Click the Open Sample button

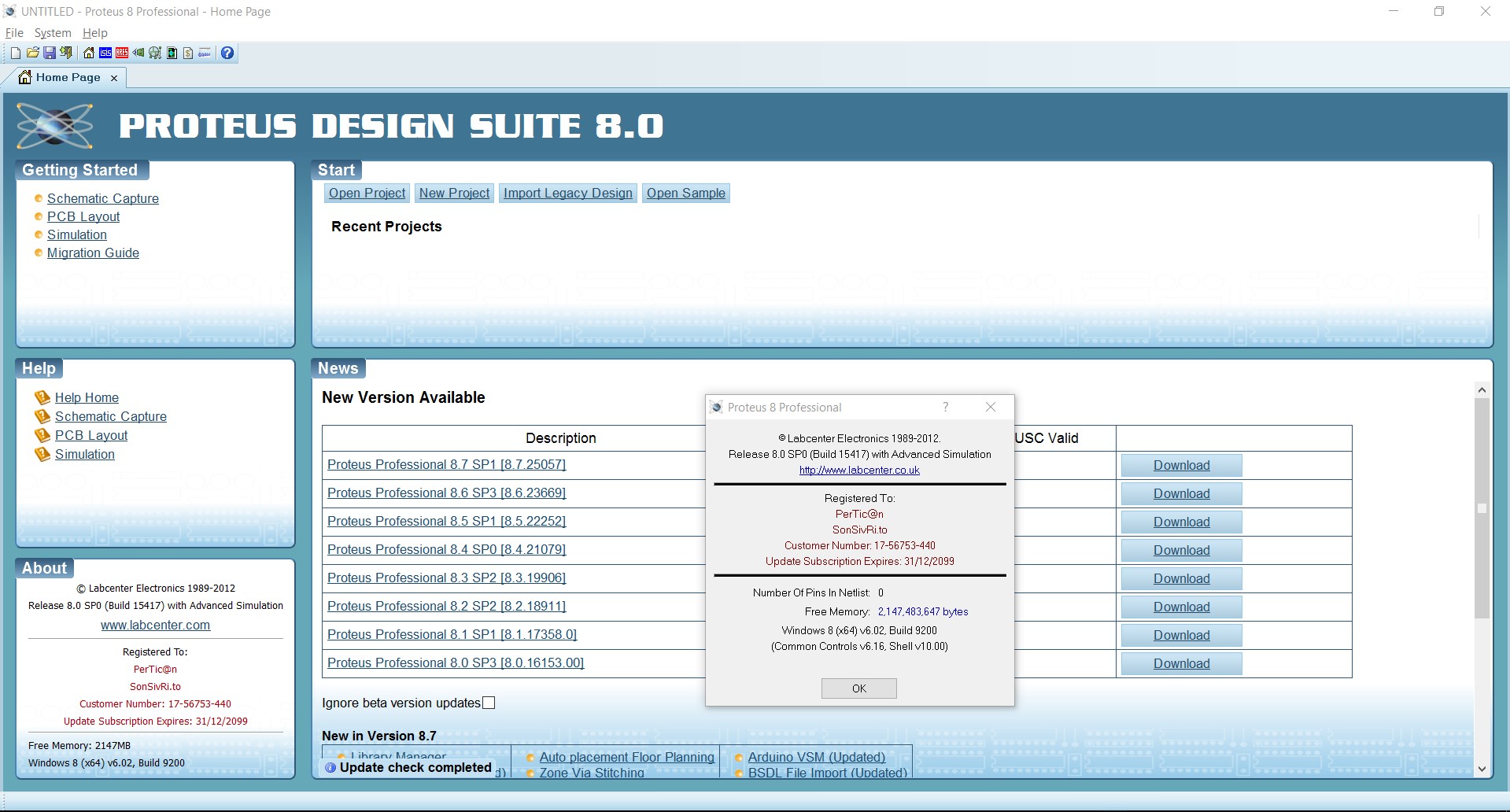686,193
